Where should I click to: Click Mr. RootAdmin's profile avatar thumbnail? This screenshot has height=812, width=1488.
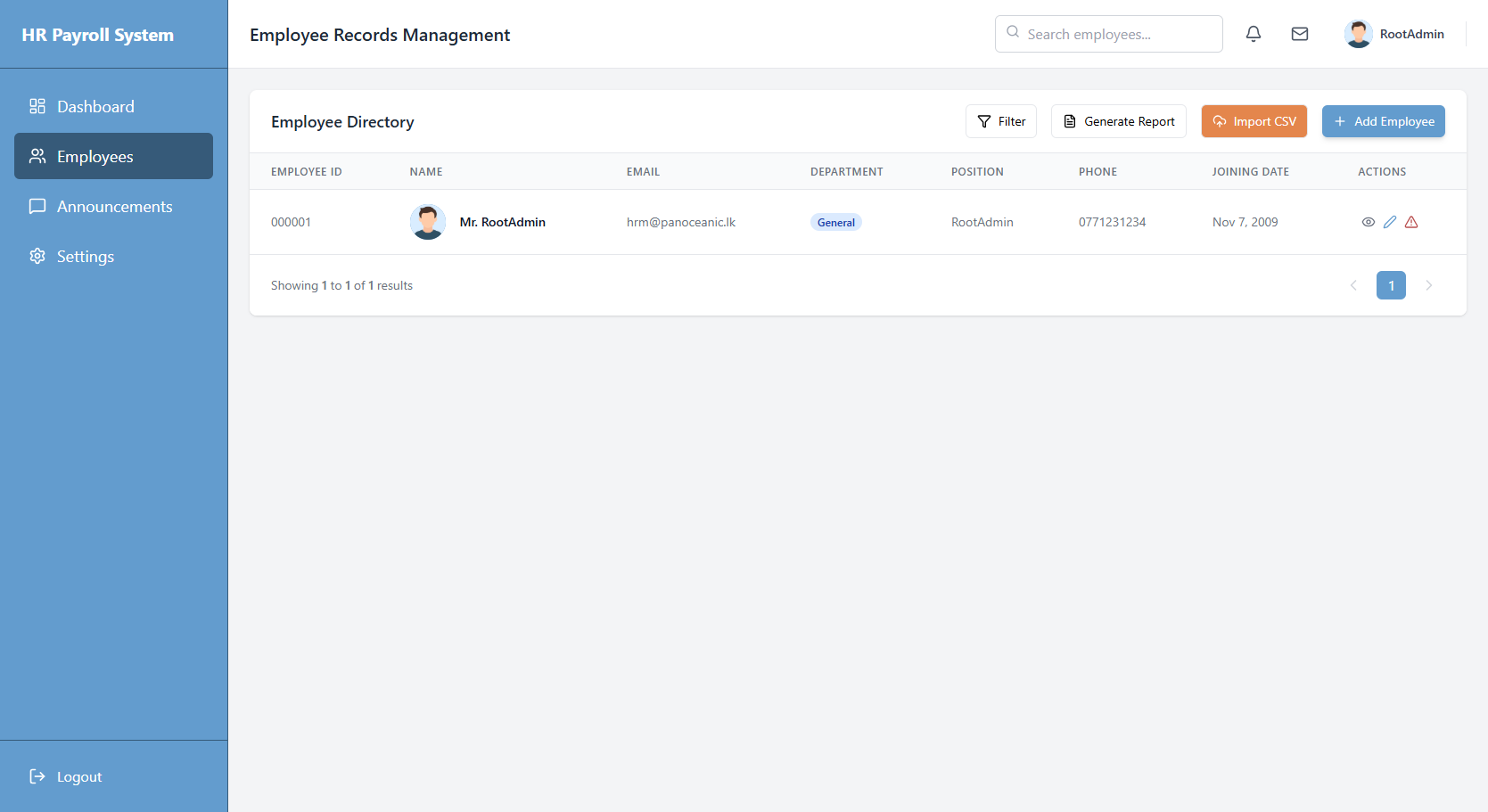428,221
